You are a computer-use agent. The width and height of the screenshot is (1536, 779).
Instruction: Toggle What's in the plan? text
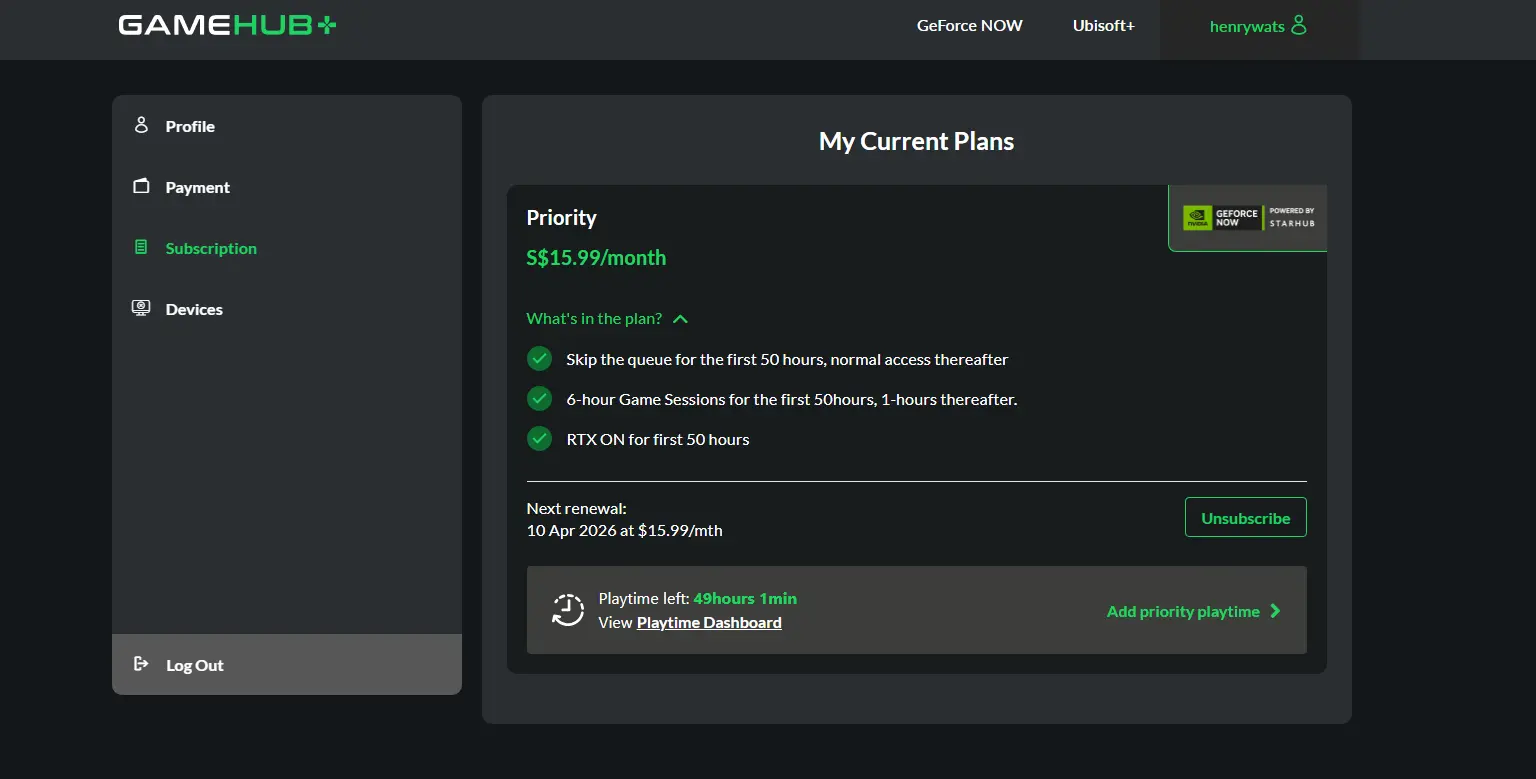[x=594, y=318]
